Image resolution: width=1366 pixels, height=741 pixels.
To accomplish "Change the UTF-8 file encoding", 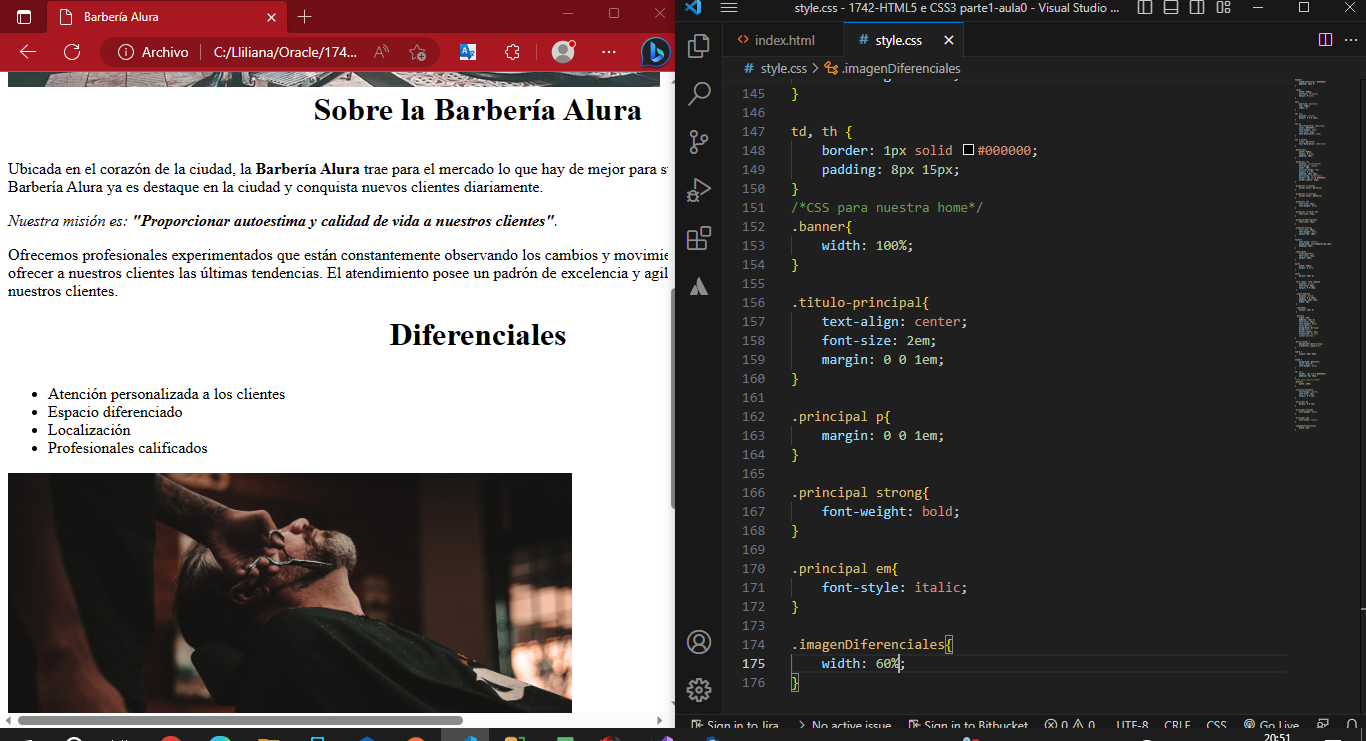I will (1132, 726).
